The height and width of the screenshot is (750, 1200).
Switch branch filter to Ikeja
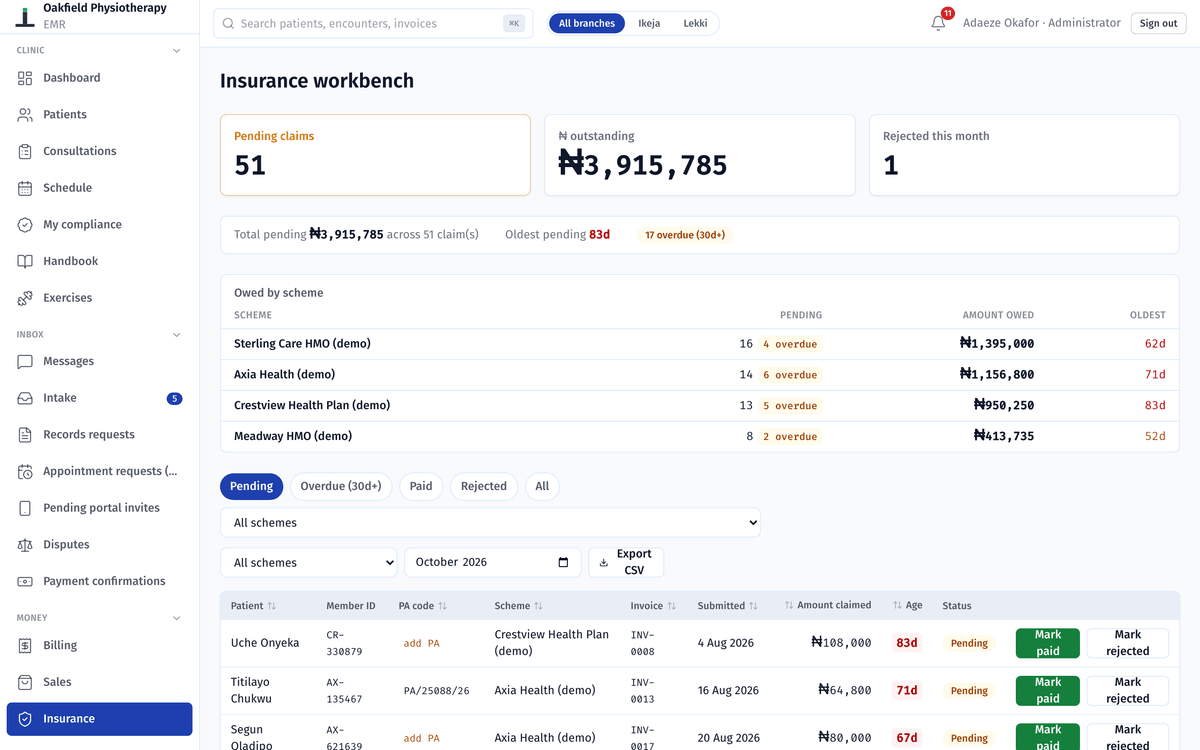coord(649,23)
